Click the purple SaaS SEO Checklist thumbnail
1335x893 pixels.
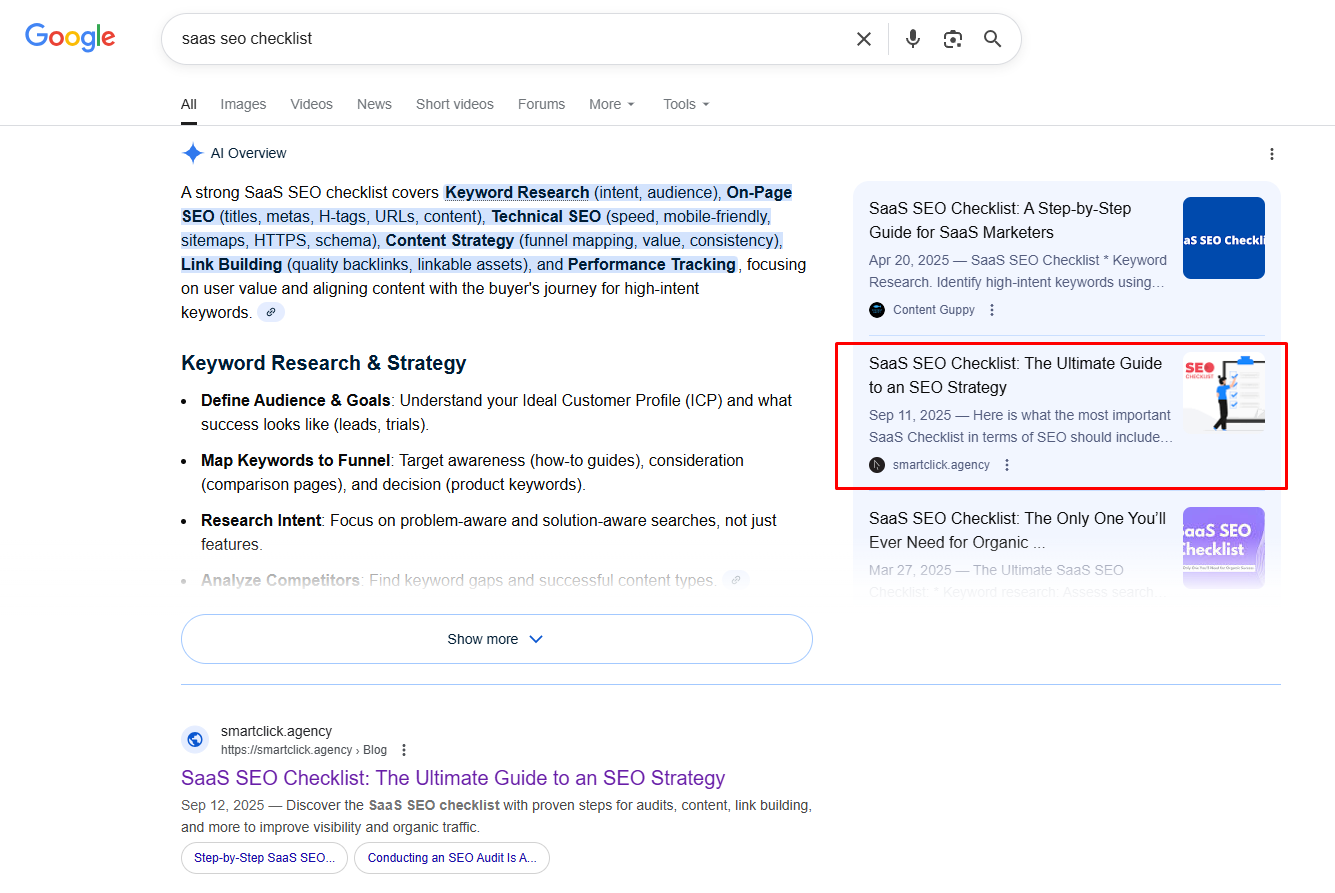[1223, 547]
